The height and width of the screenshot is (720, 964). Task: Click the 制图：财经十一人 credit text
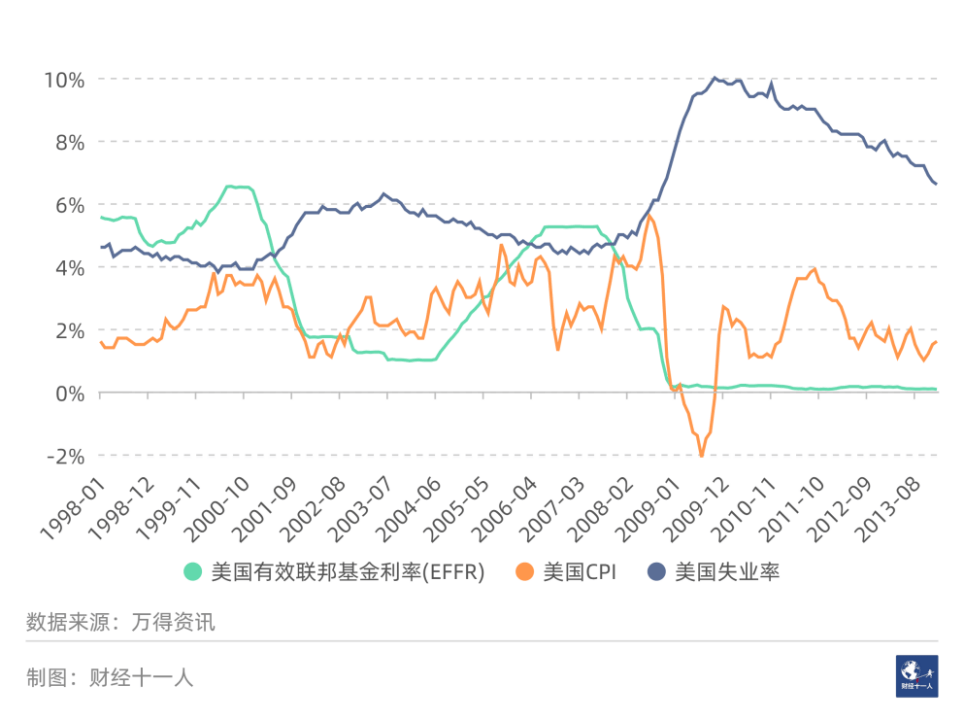(109, 678)
